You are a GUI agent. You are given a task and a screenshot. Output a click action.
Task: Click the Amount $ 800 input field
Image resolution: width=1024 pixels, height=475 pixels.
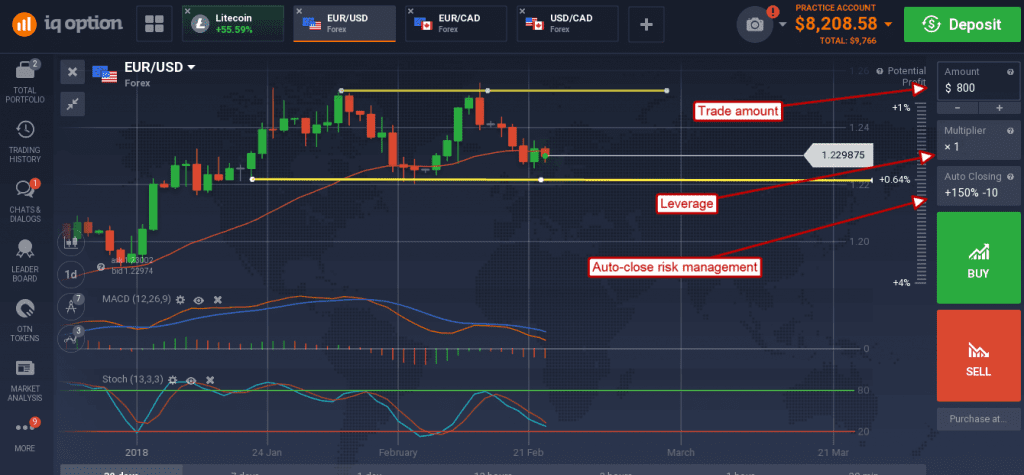979,80
